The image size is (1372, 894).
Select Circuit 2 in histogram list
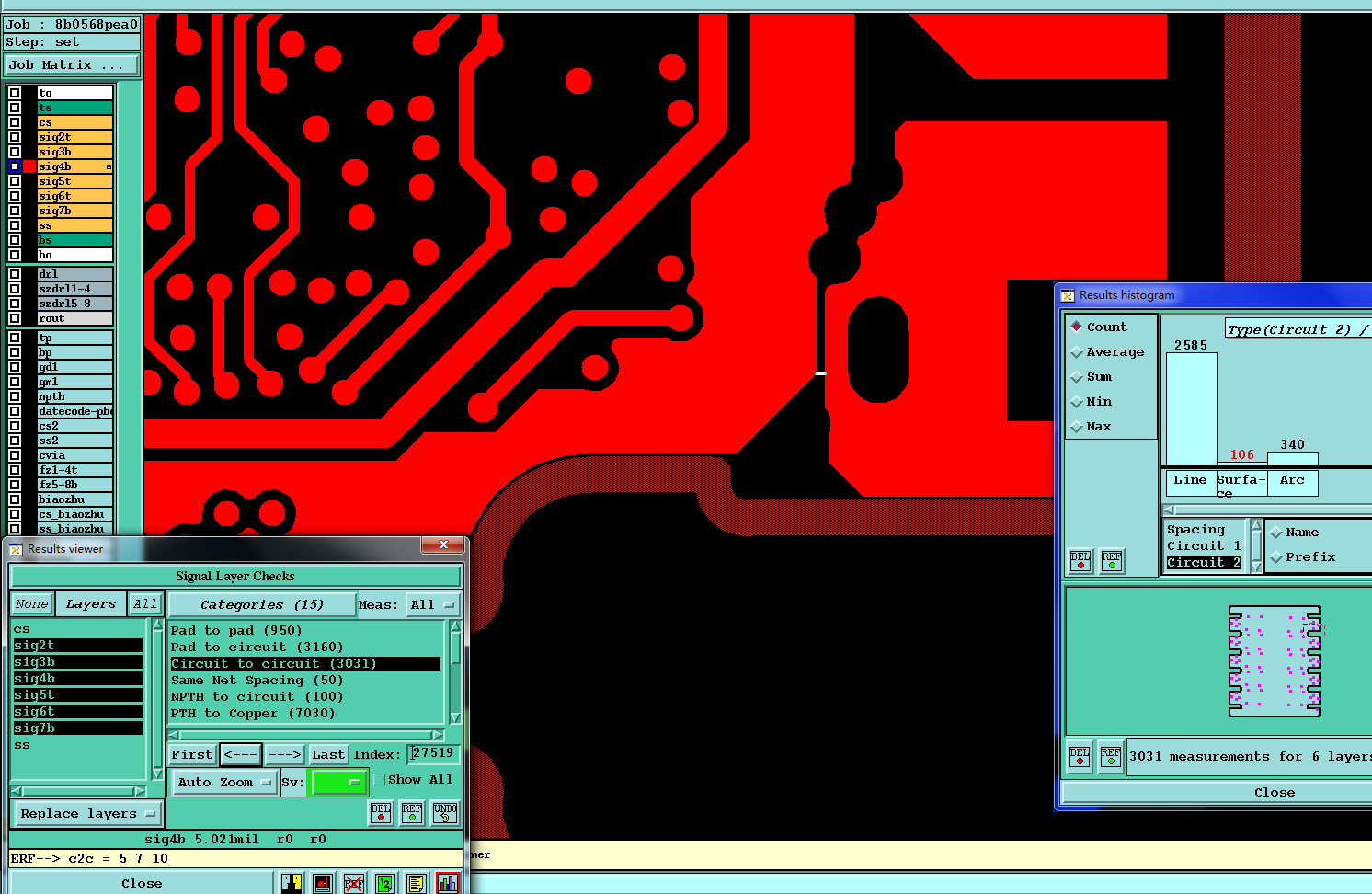[x=1204, y=563]
